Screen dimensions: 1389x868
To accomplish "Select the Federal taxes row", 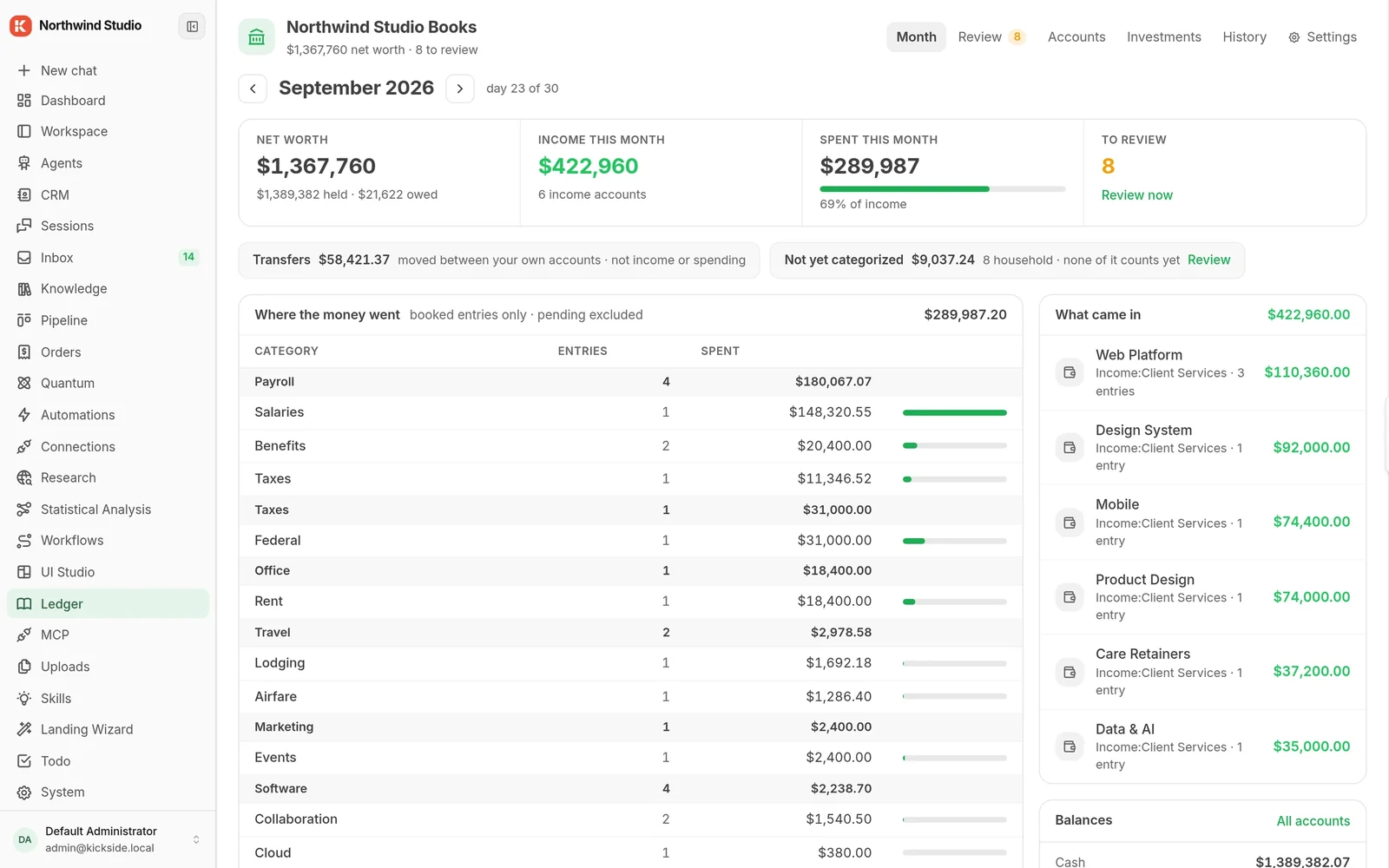I will point(630,541).
